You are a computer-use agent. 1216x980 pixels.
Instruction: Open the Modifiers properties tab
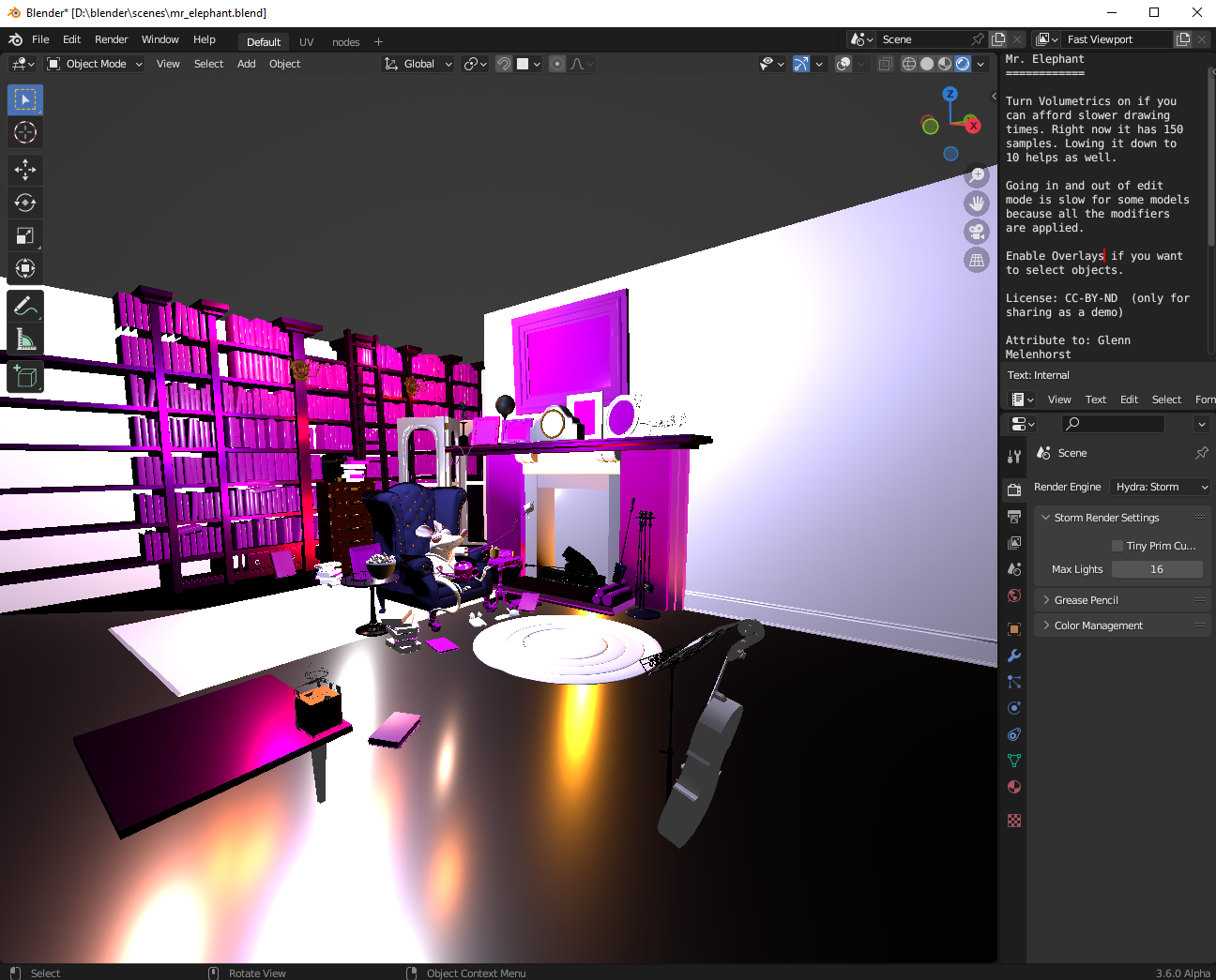pos(1014,656)
